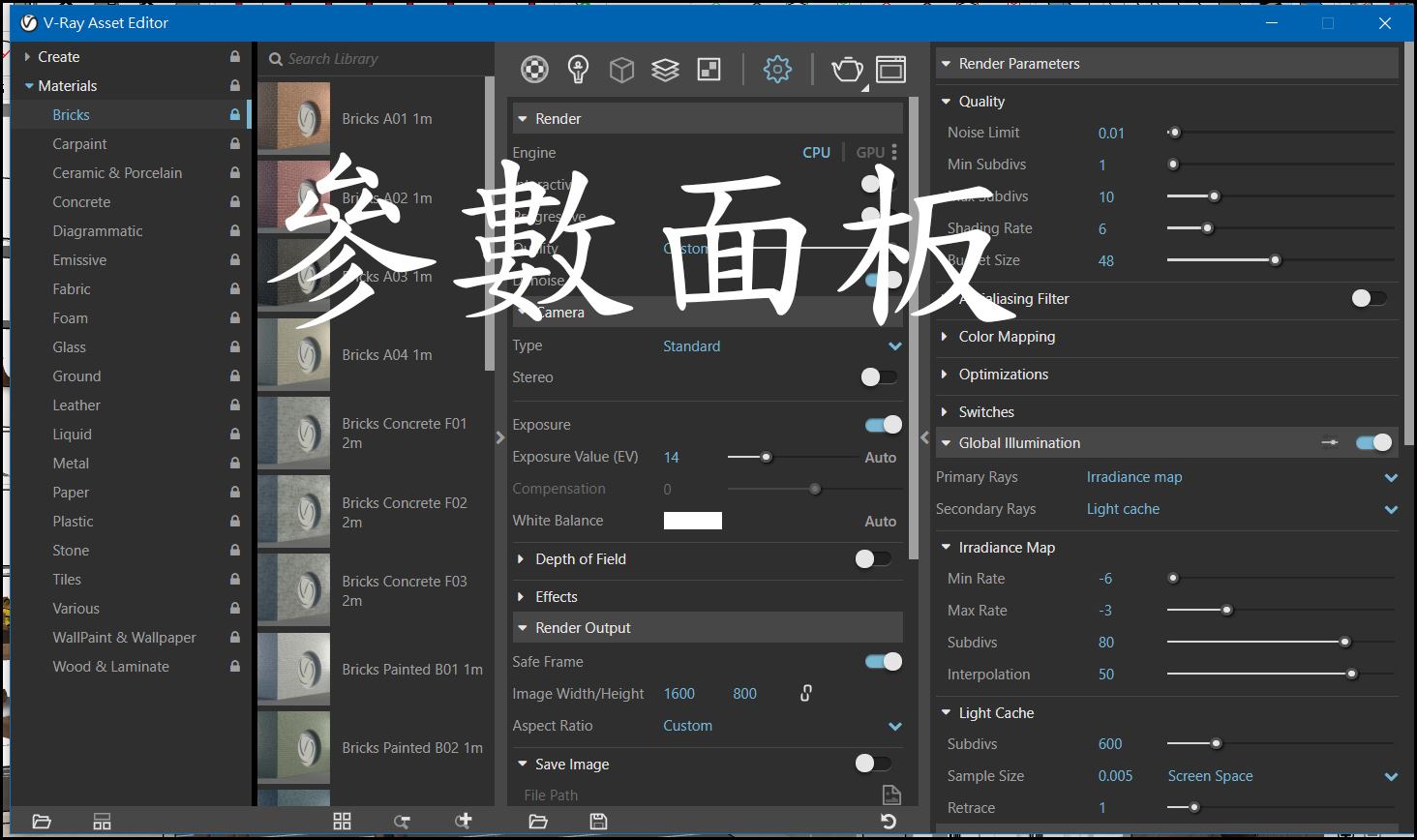Open the Aspect Ratio dropdown
This screenshot has height=840, width=1417.
click(x=782, y=726)
